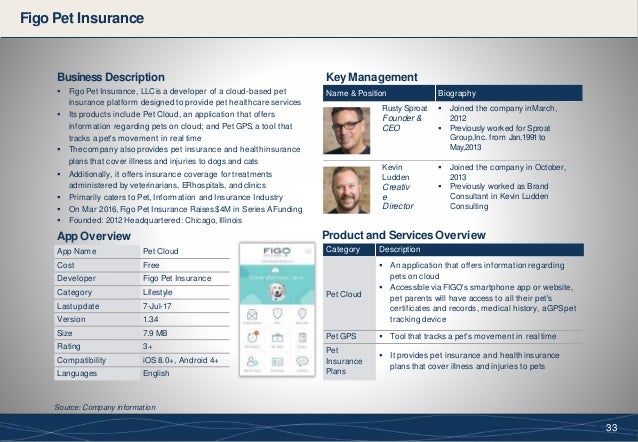Click the Pet Insurance Plans category cell

[x=349, y=361]
